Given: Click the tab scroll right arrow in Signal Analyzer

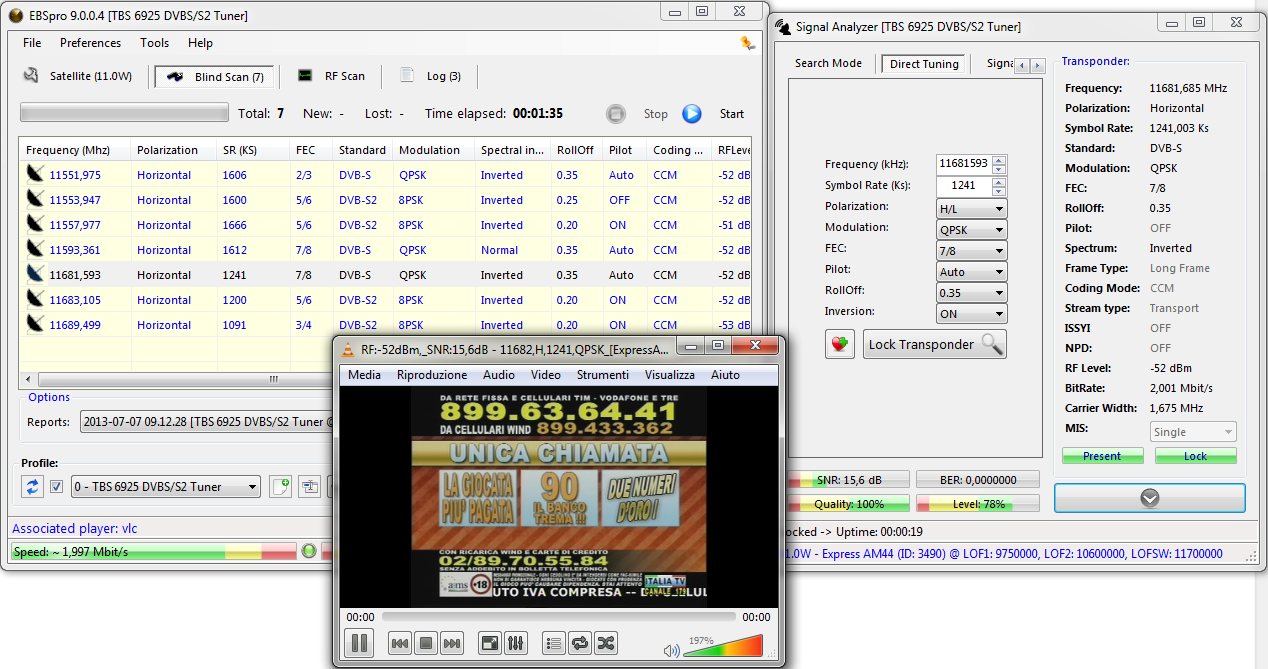Looking at the screenshot, I should coord(1038,65).
